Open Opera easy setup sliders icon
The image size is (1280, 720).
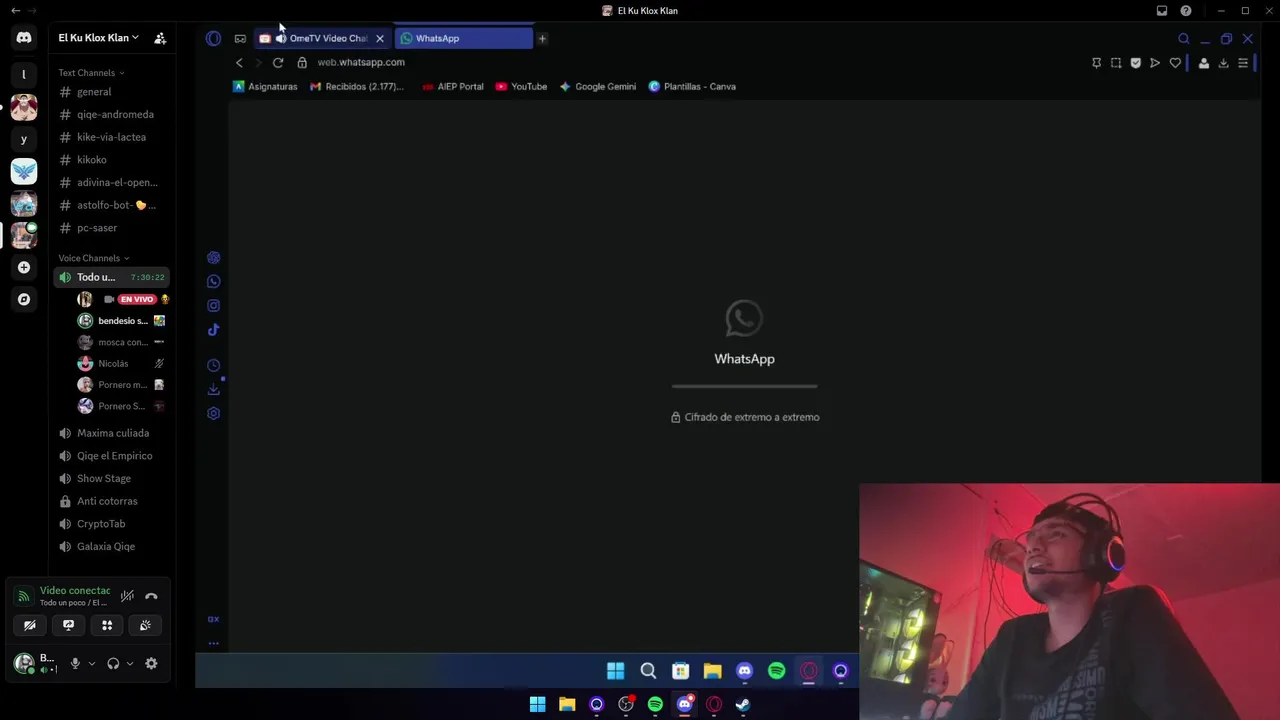pyautogui.click(x=1243, y=63)
